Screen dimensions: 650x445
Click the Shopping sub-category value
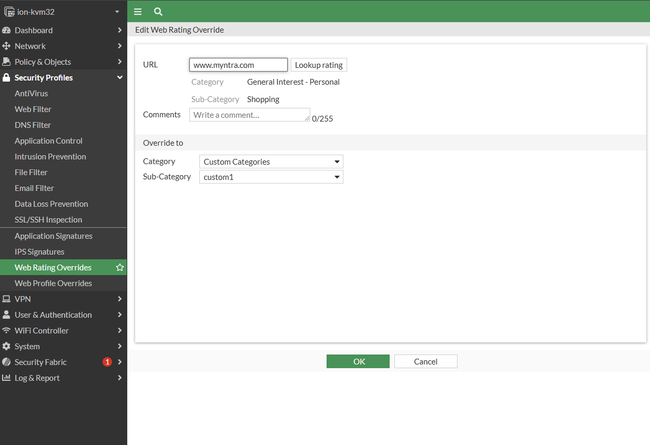263,100
